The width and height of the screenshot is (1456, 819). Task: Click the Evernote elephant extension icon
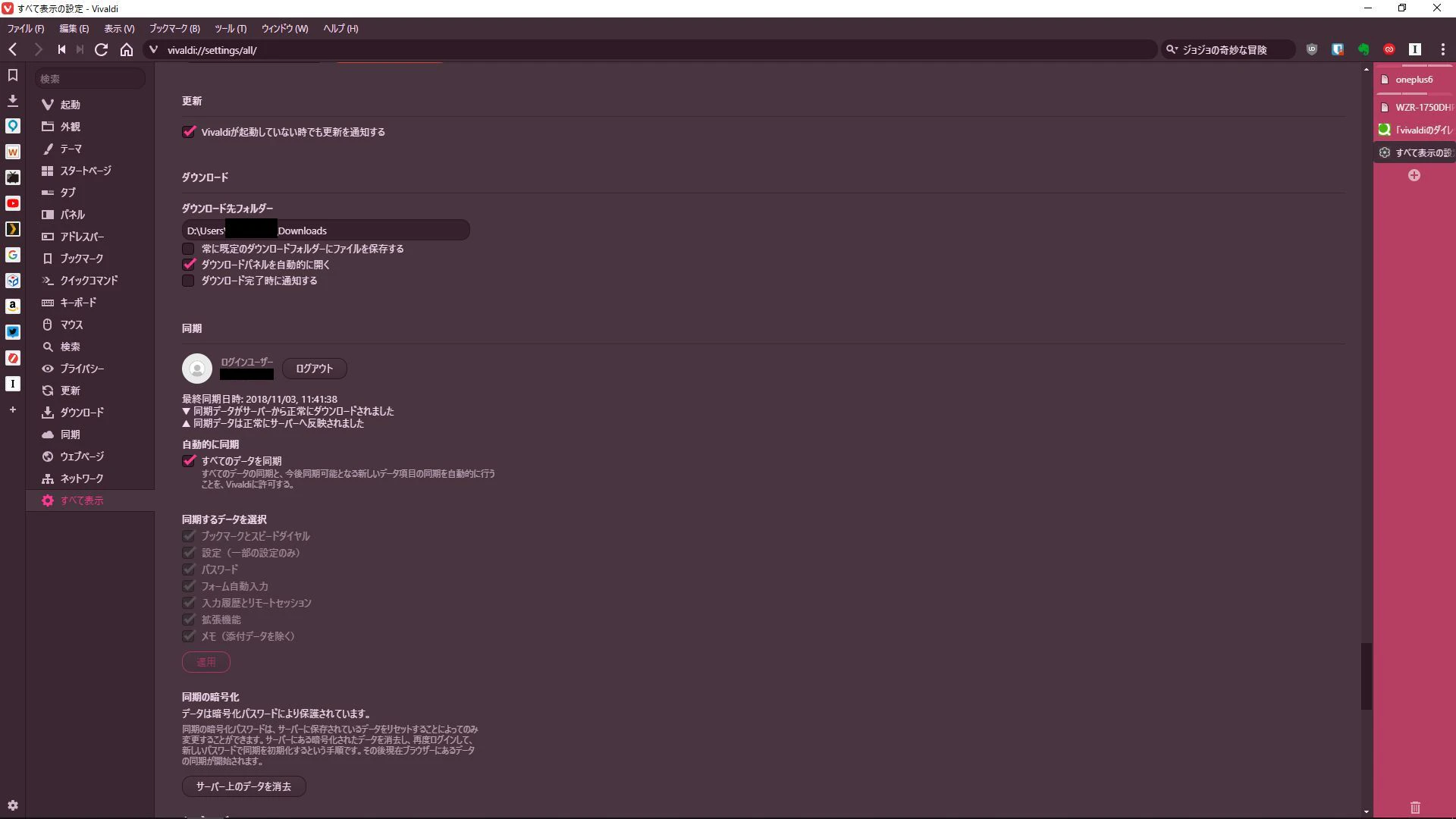point(1363,49)
